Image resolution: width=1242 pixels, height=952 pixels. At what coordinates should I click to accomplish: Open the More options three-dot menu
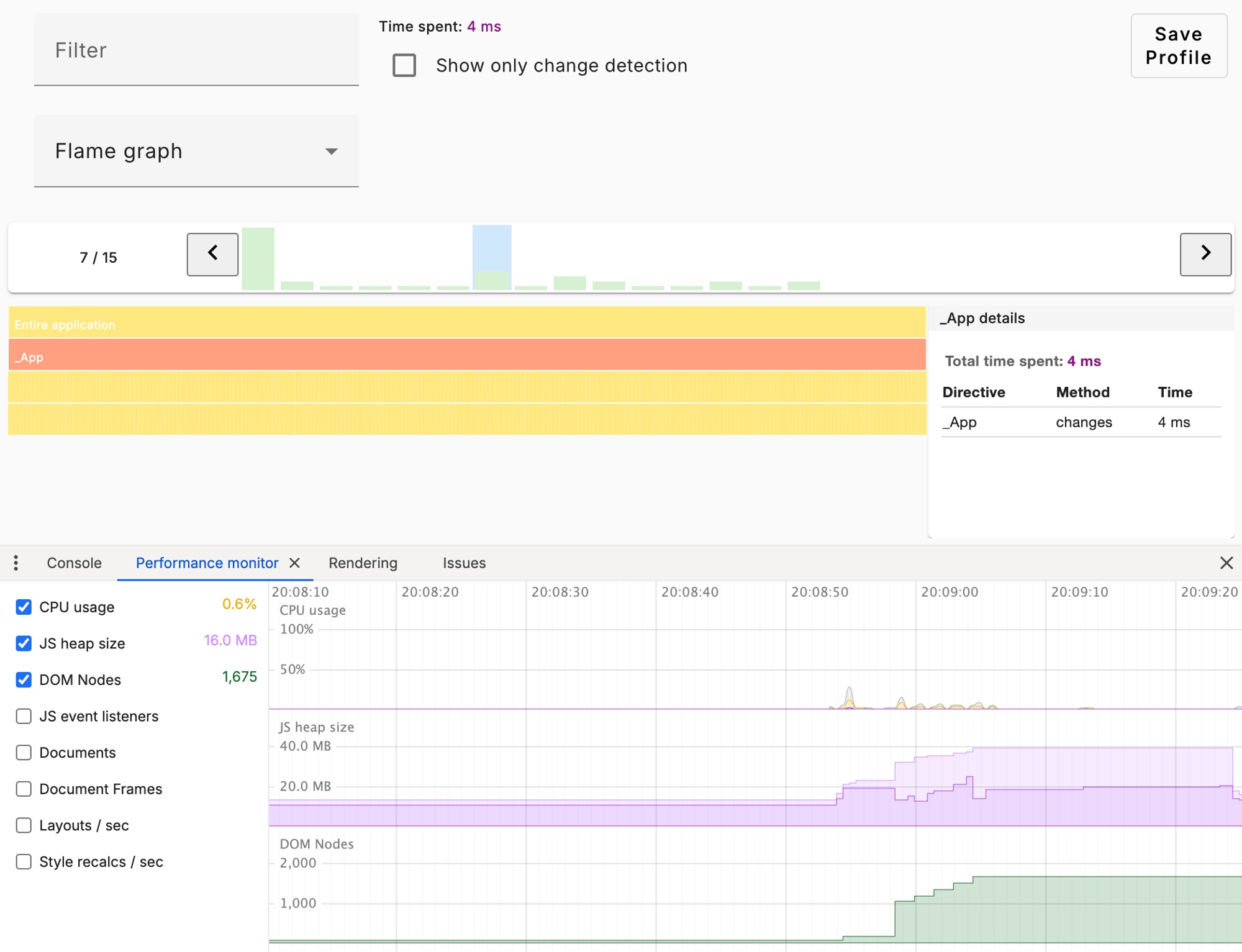(x=16, y=563)
